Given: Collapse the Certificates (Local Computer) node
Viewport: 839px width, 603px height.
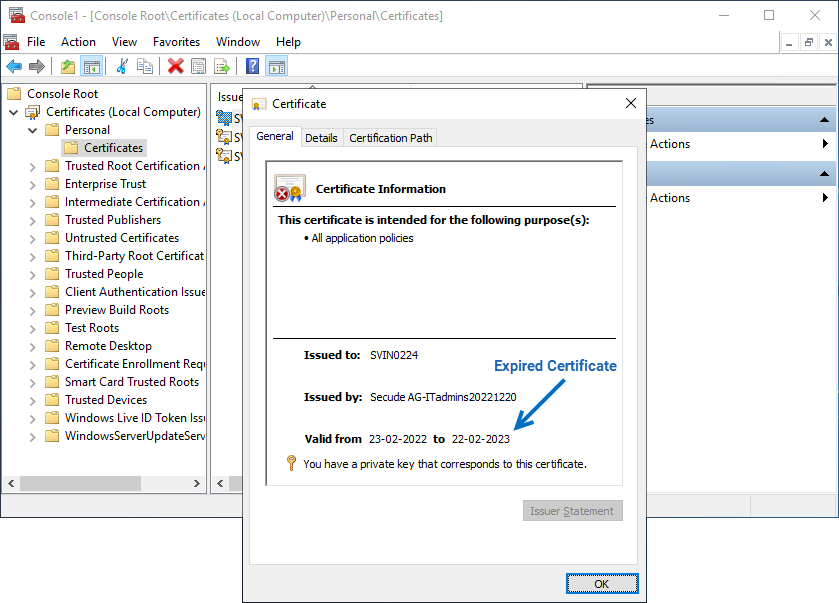Looking at the screenshot, I should click(x=14, y=112).
